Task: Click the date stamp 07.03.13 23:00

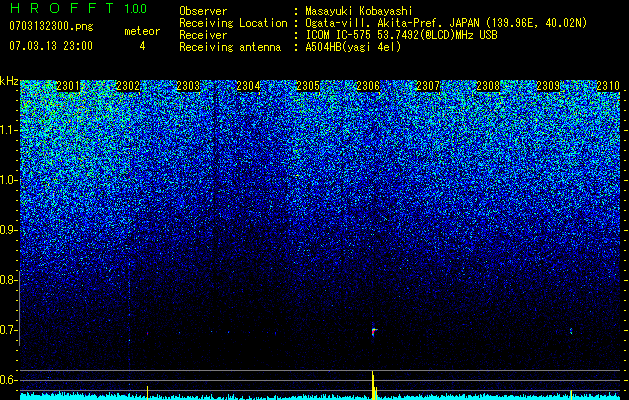Action: pyautogui.click(x=51, y=46)
